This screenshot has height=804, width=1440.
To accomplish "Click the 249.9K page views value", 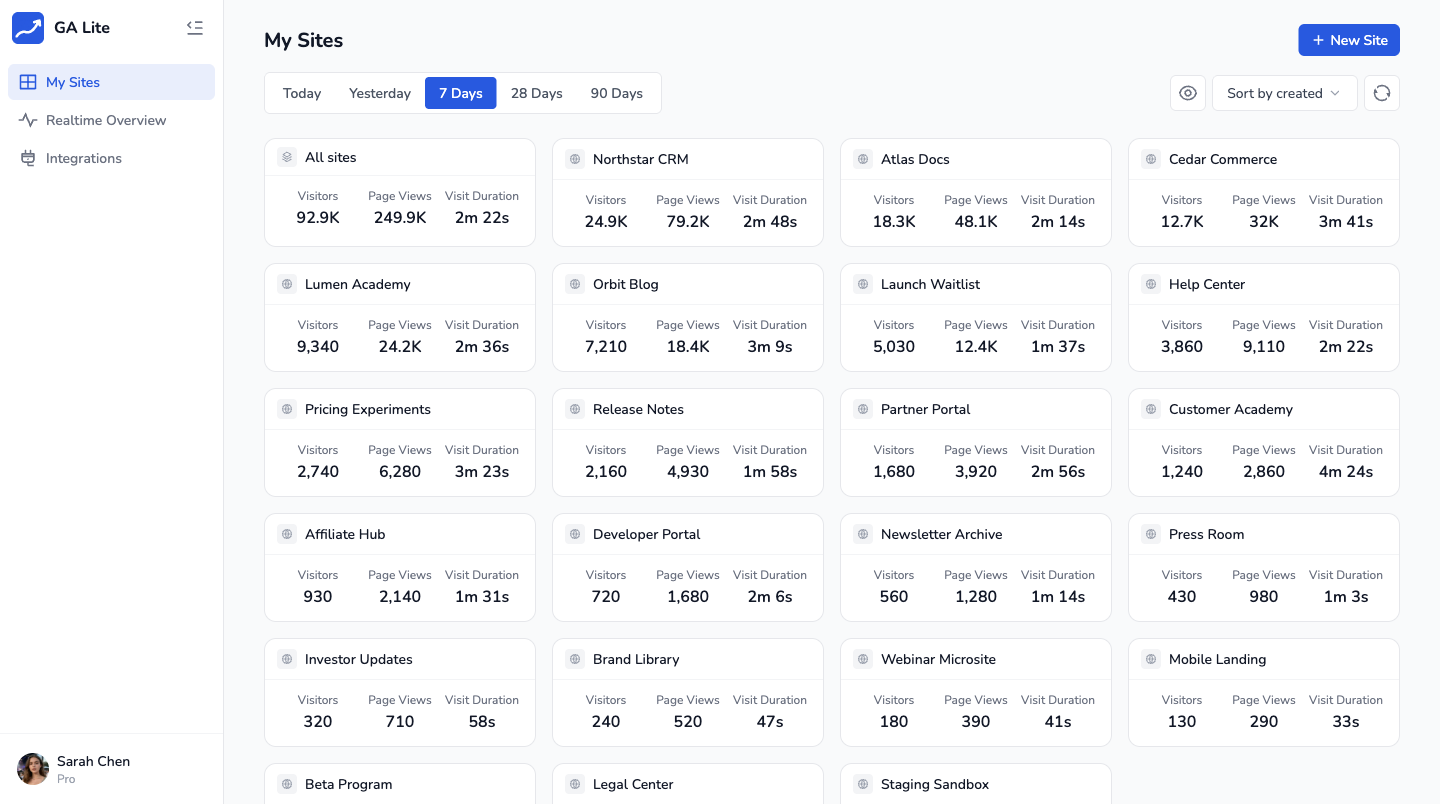I will pyautogui.click(x=400, y=217).
